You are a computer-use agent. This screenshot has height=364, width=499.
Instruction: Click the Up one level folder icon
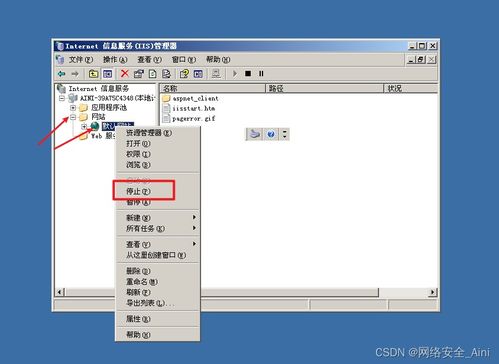point(93,73)
